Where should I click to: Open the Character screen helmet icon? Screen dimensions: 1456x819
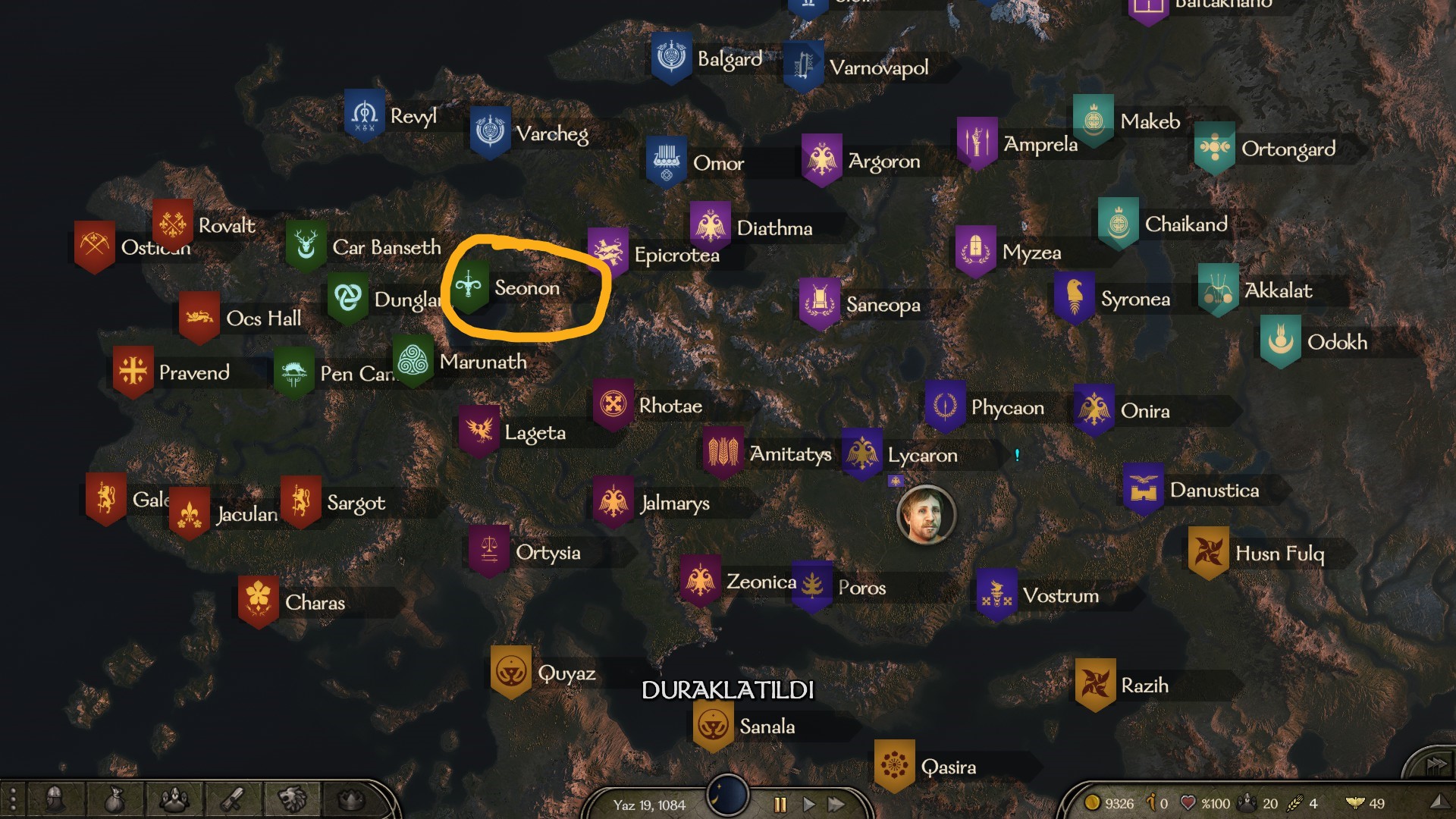(55, 800)
